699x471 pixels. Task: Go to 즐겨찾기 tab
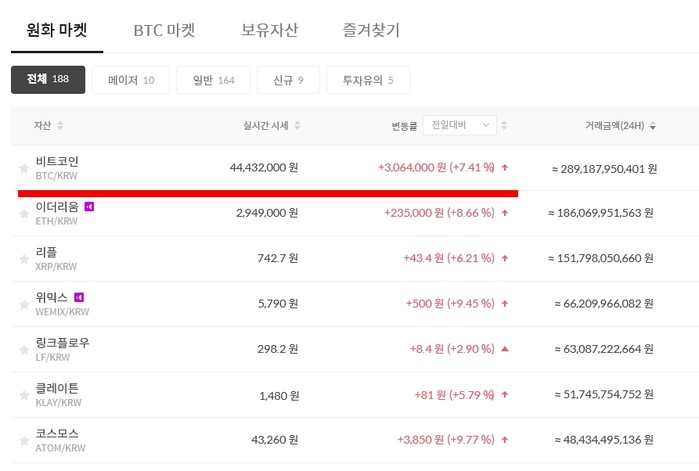pyautogui.click(x=370, y=30)
